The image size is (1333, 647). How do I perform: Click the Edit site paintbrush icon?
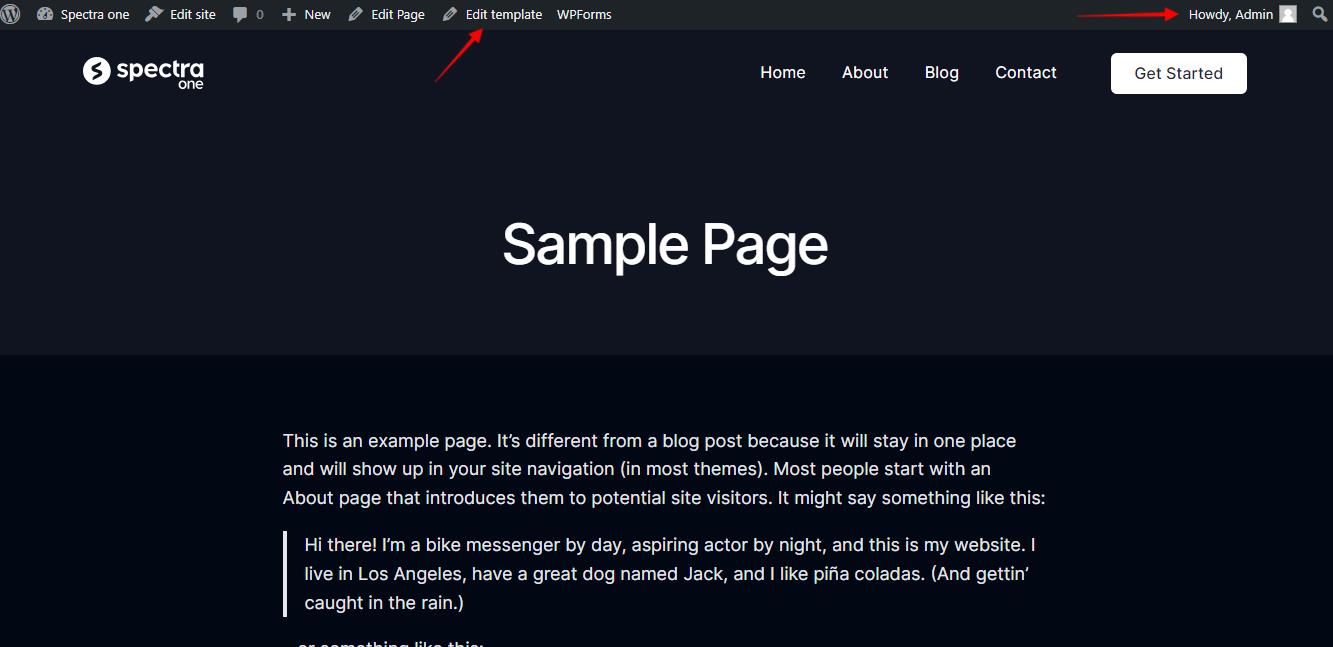point(154,14)
